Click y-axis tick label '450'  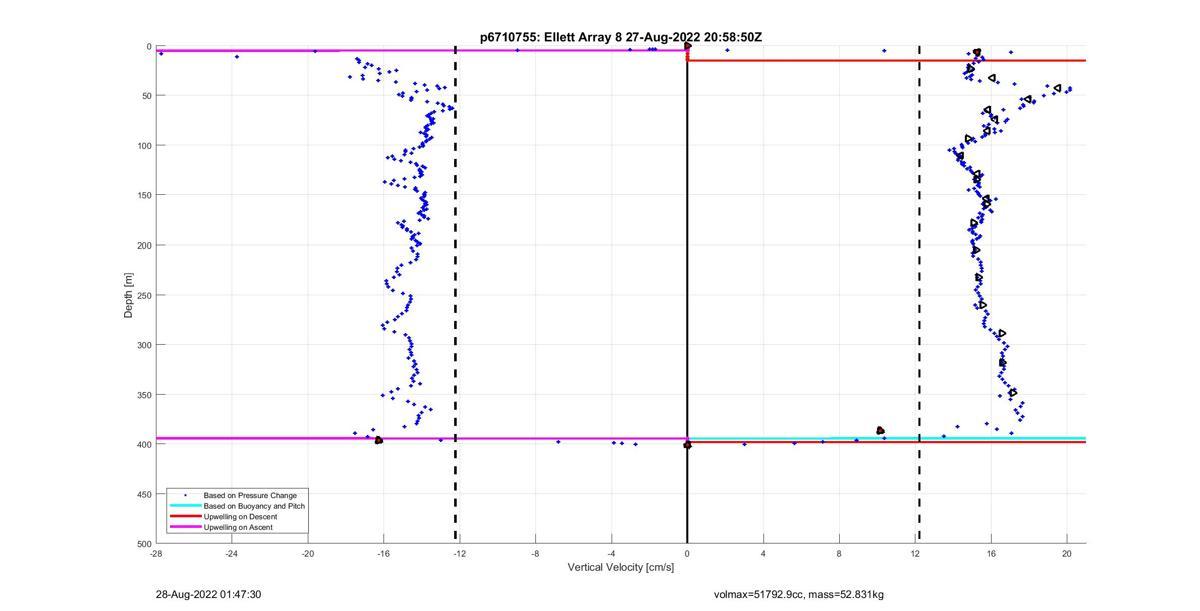click(x=144, y=494)
